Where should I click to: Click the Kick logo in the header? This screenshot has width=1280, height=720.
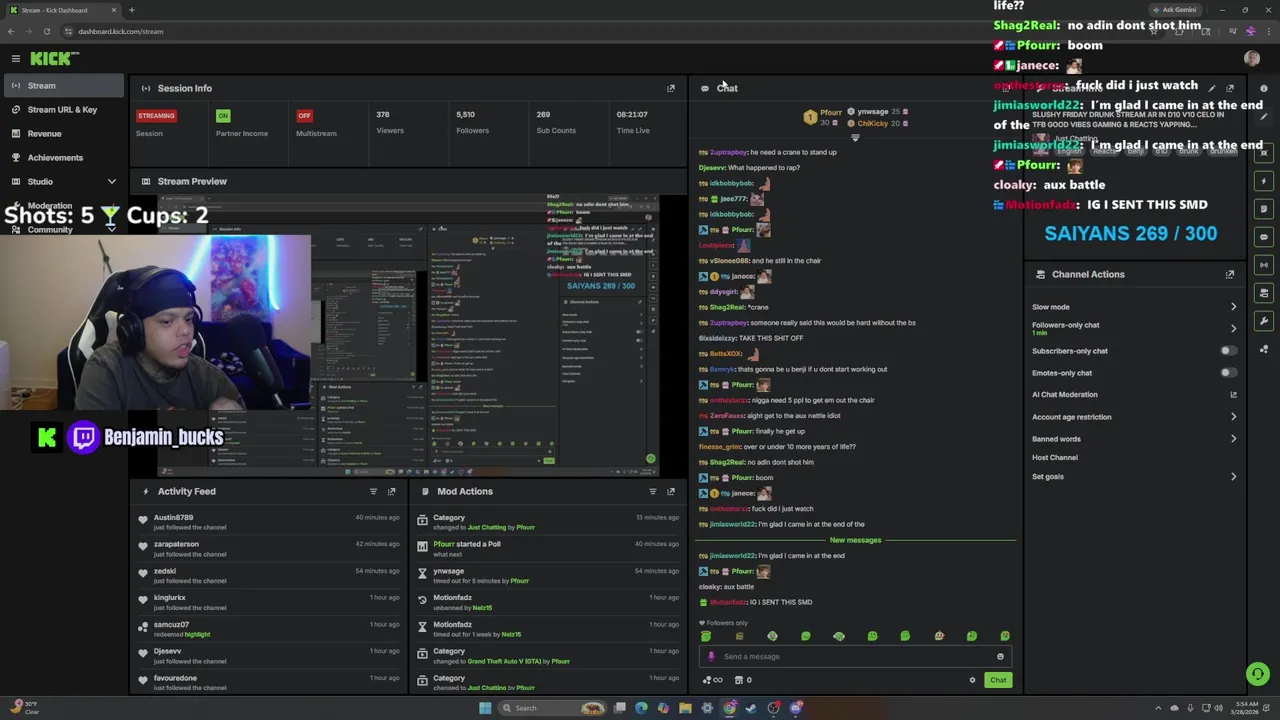(x=50, y=59)
